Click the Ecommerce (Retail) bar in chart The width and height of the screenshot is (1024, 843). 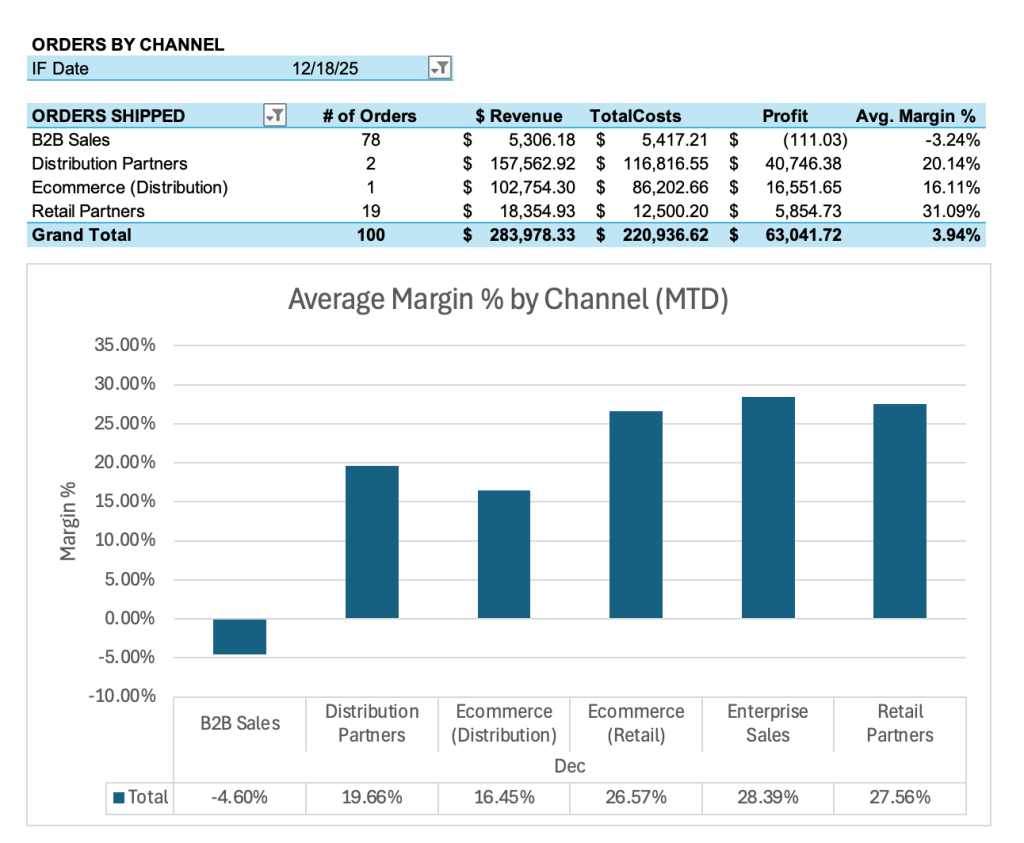pyautogui.click(x=635, y=514)
